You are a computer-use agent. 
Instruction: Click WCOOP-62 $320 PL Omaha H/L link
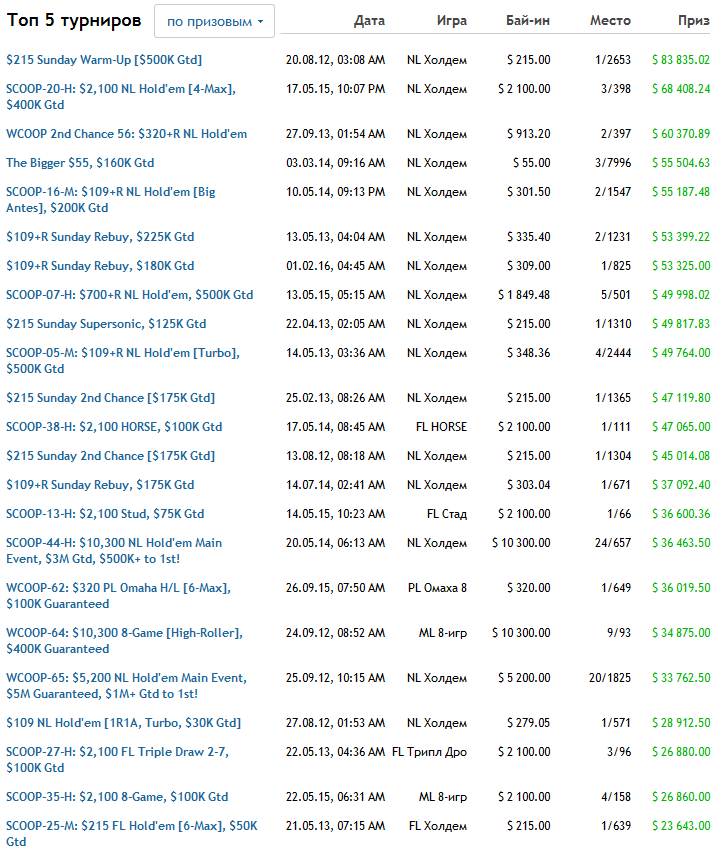(x=125, y=588)
